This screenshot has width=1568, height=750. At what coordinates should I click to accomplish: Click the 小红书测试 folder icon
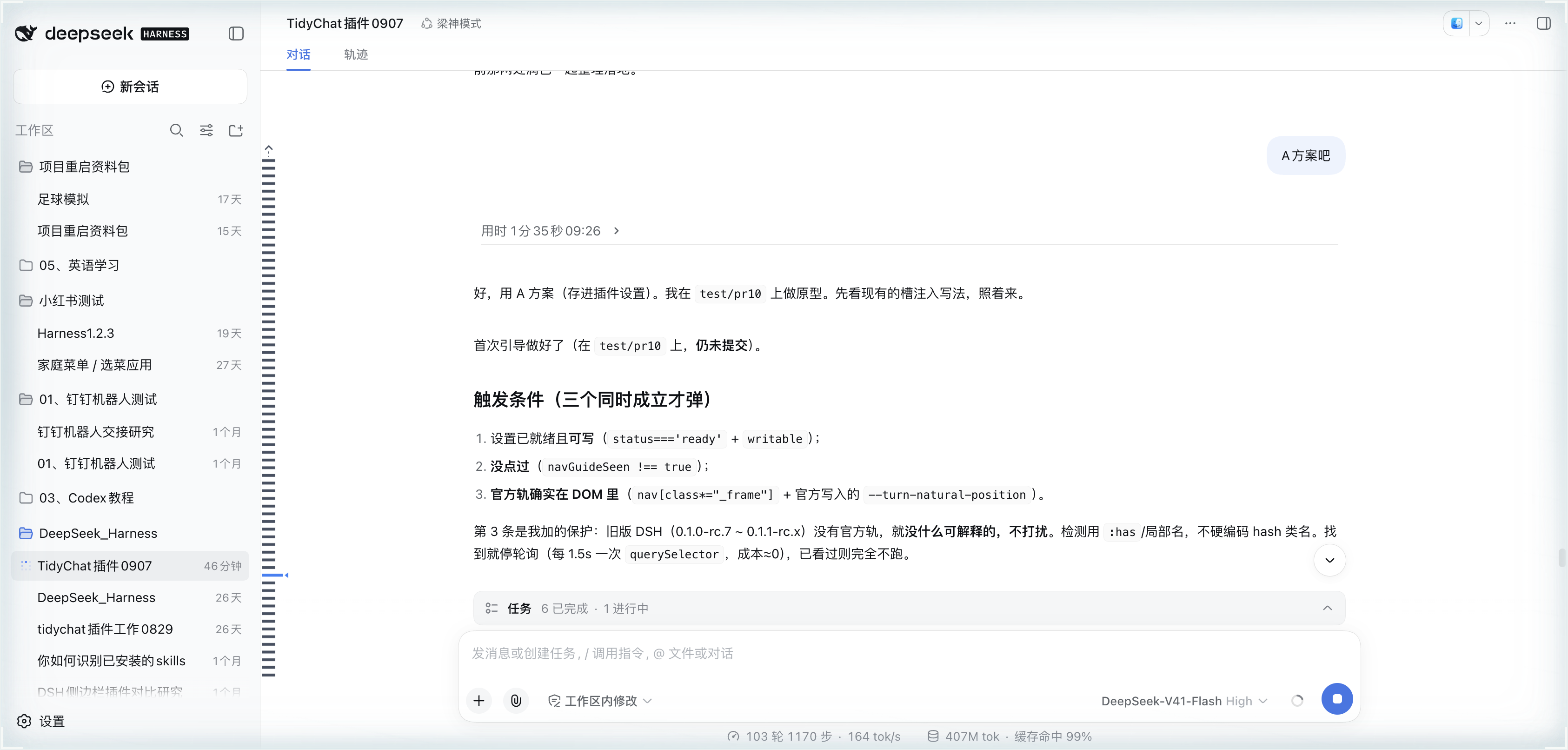[26, 301]
